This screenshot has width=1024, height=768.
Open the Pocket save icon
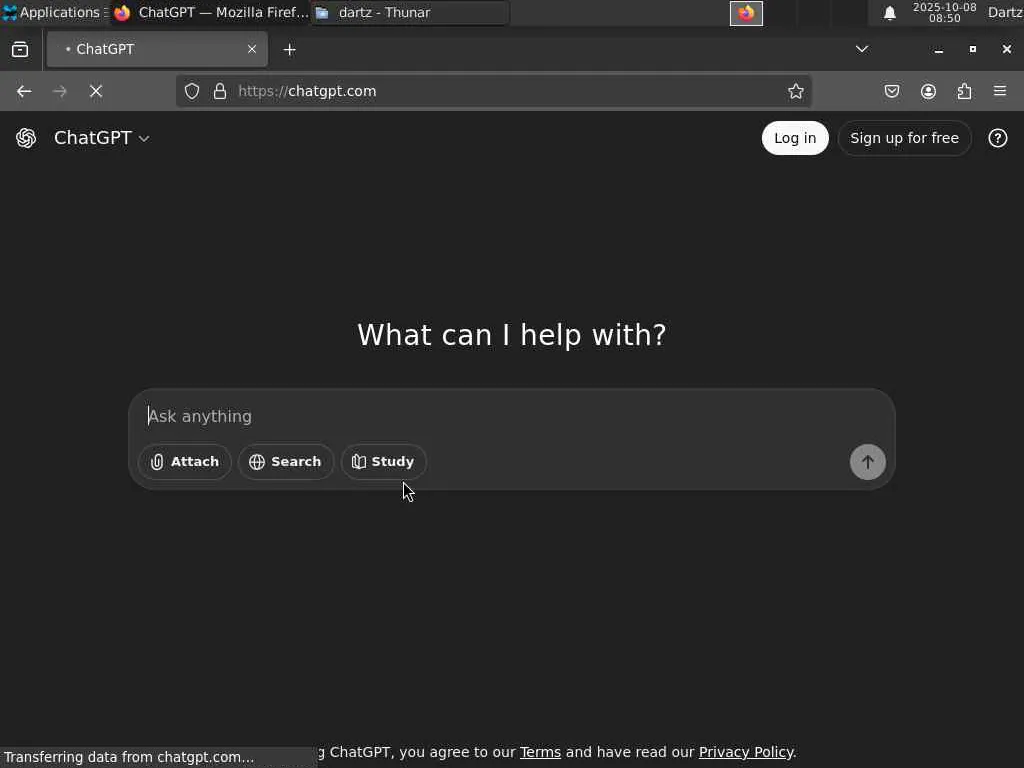point(891,91)
